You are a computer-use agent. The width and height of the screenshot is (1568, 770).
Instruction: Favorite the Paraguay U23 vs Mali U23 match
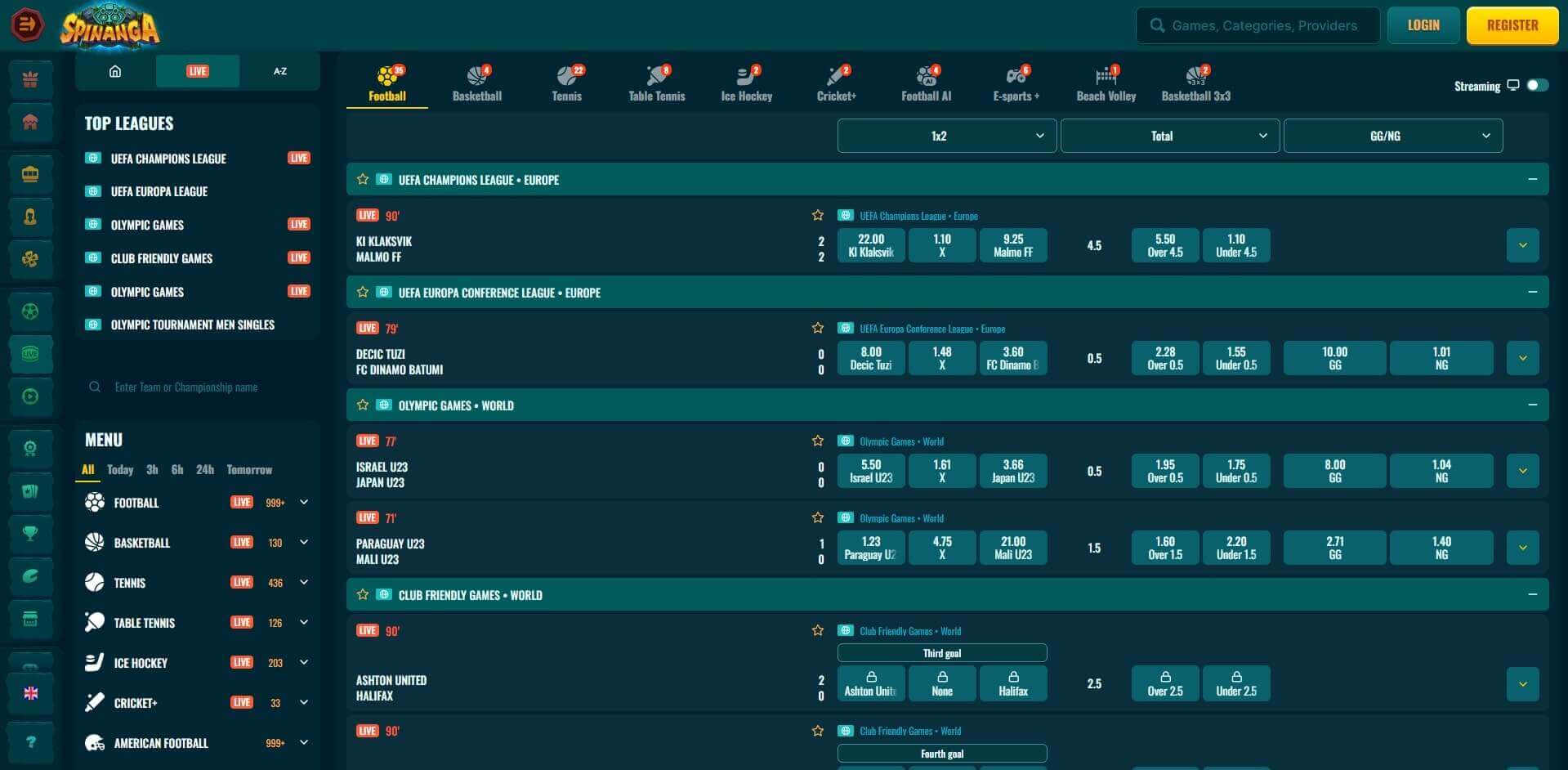817,517
